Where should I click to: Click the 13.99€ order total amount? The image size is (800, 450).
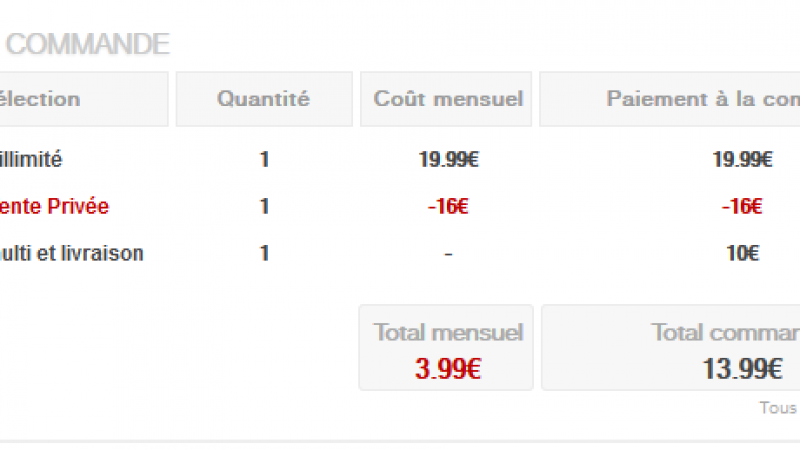pos(741,368)
